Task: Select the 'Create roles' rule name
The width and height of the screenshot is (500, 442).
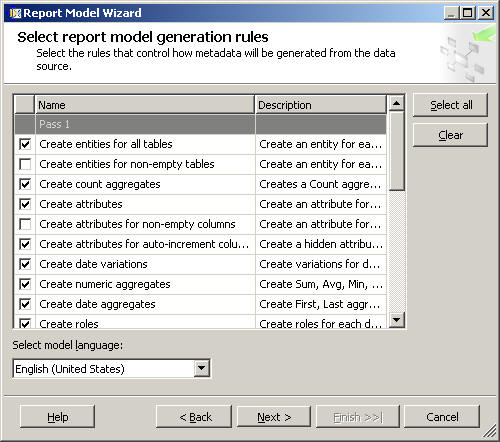Action: (x=69, y=323)
